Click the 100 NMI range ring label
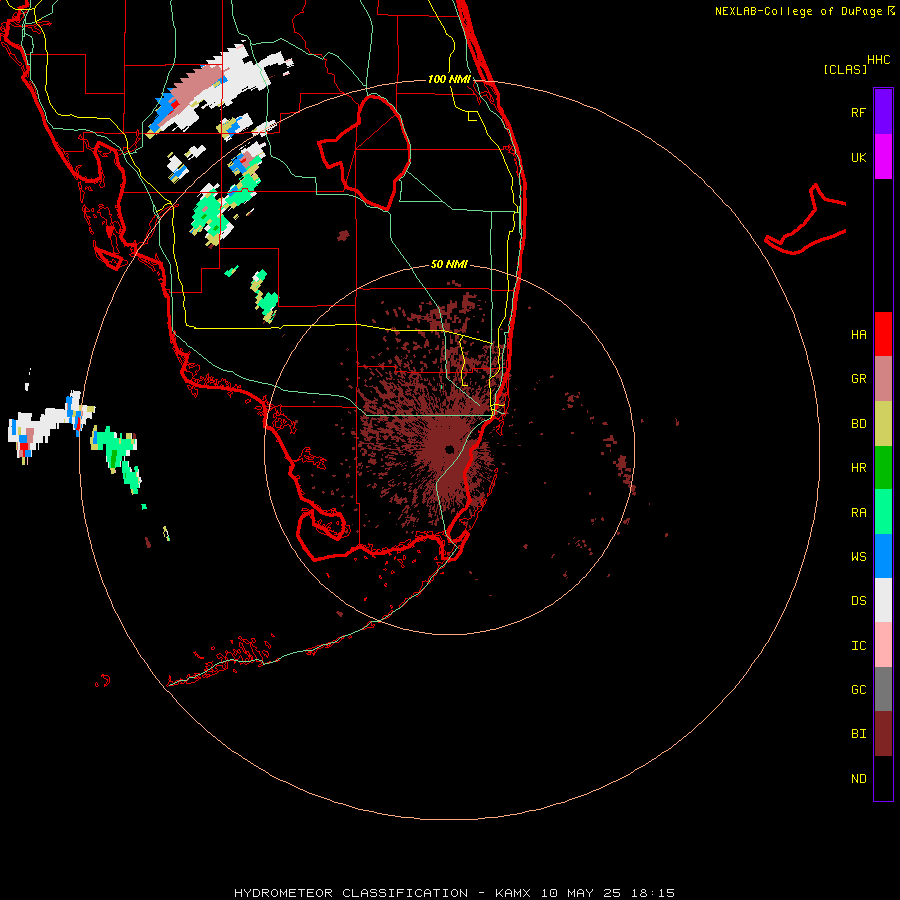Screen dimensions: 900x900 pos(449,79)
